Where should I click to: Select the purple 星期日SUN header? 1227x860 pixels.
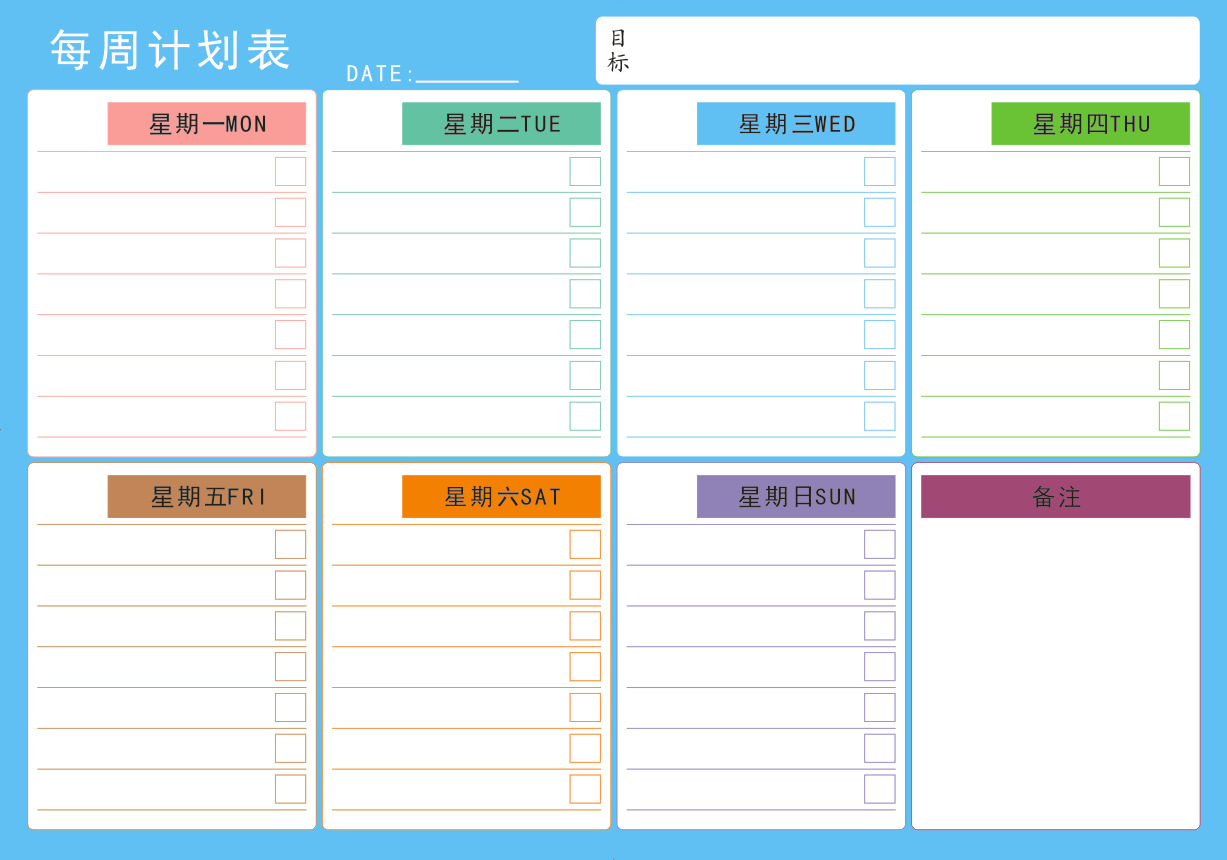796,497
